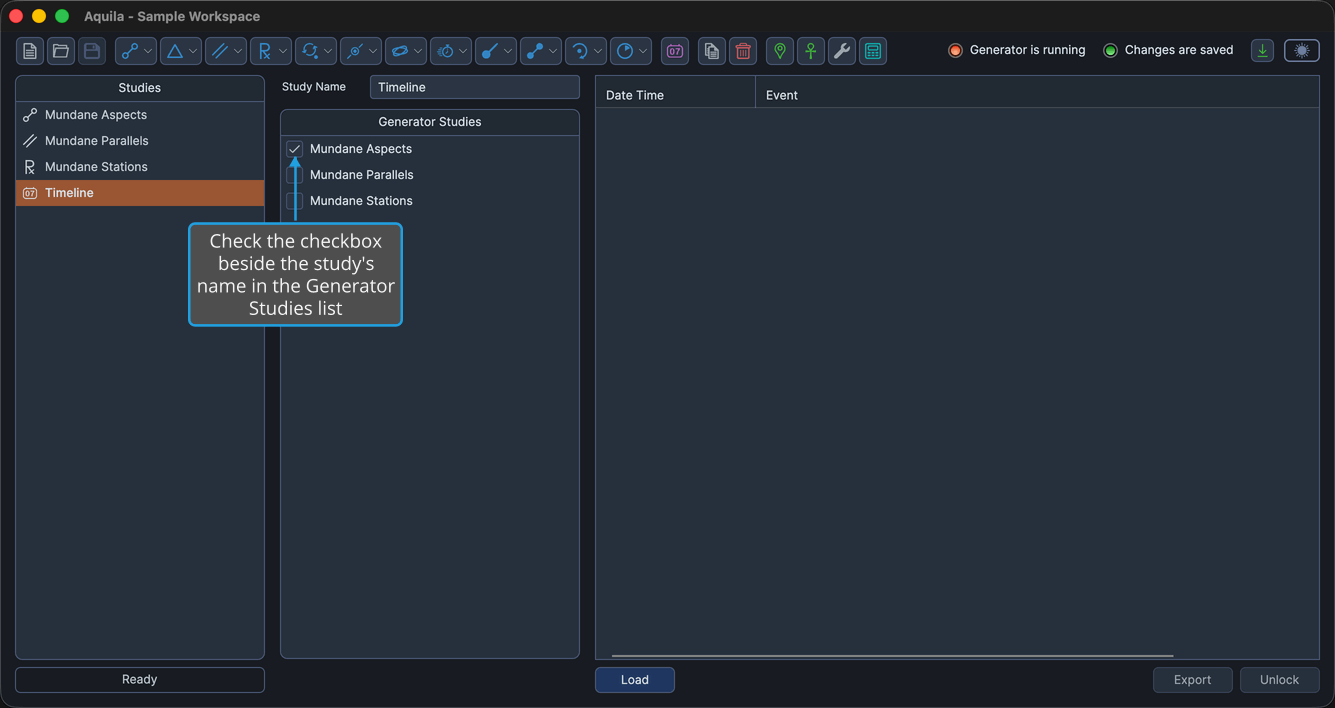Viewport: 1335px width, 708px height.
Task: Uncheck the Mundane Aspects generator study checkbox
Action: point(295,149)
